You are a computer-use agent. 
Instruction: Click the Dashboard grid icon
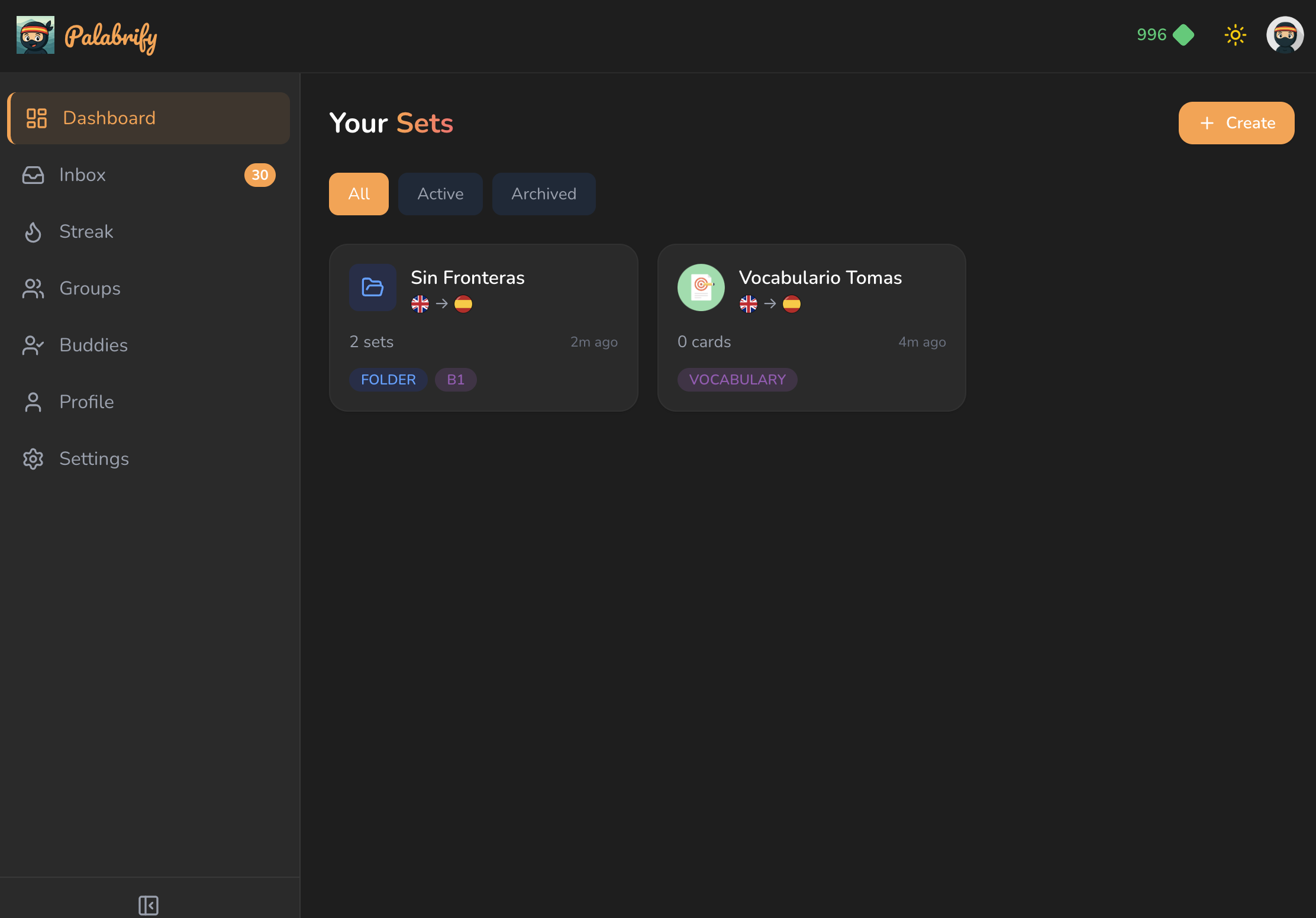pos(37,118)
